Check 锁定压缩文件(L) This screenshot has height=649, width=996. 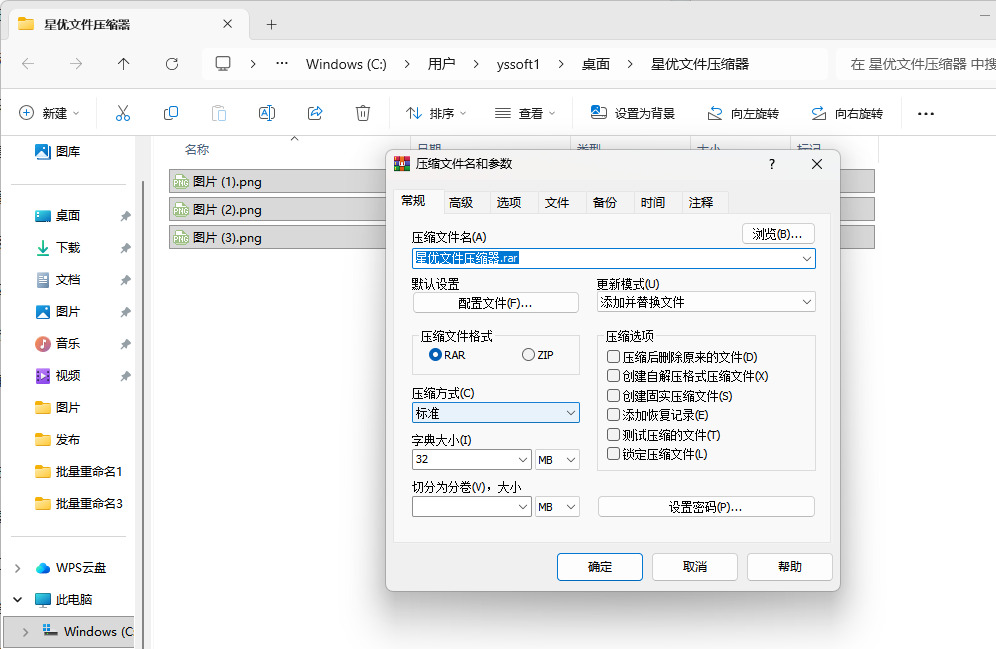(614, 453)
